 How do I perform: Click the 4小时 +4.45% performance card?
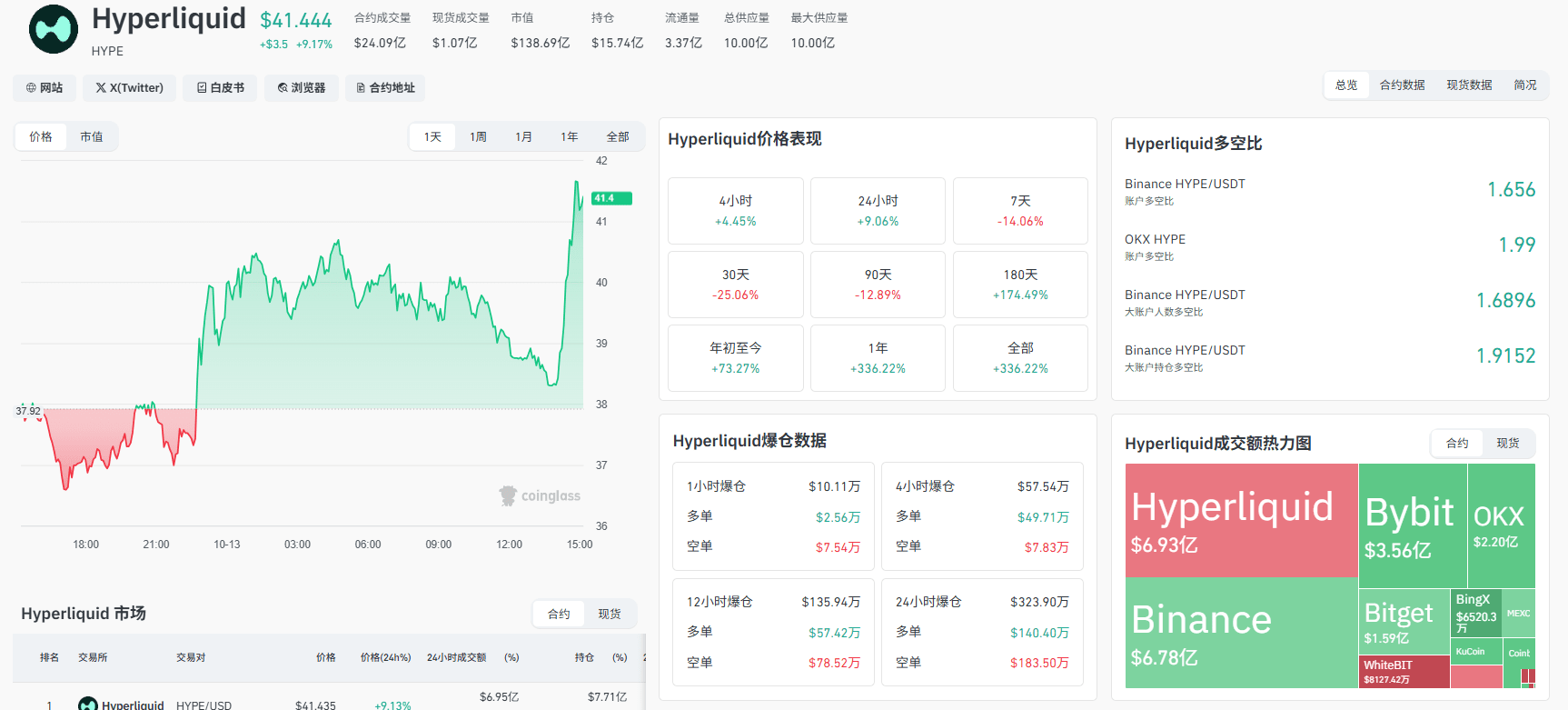tap(736, 211)
